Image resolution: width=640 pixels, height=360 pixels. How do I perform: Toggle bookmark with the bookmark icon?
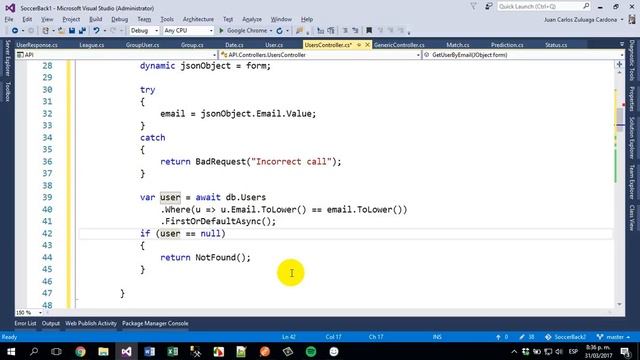tap(369, 31)
